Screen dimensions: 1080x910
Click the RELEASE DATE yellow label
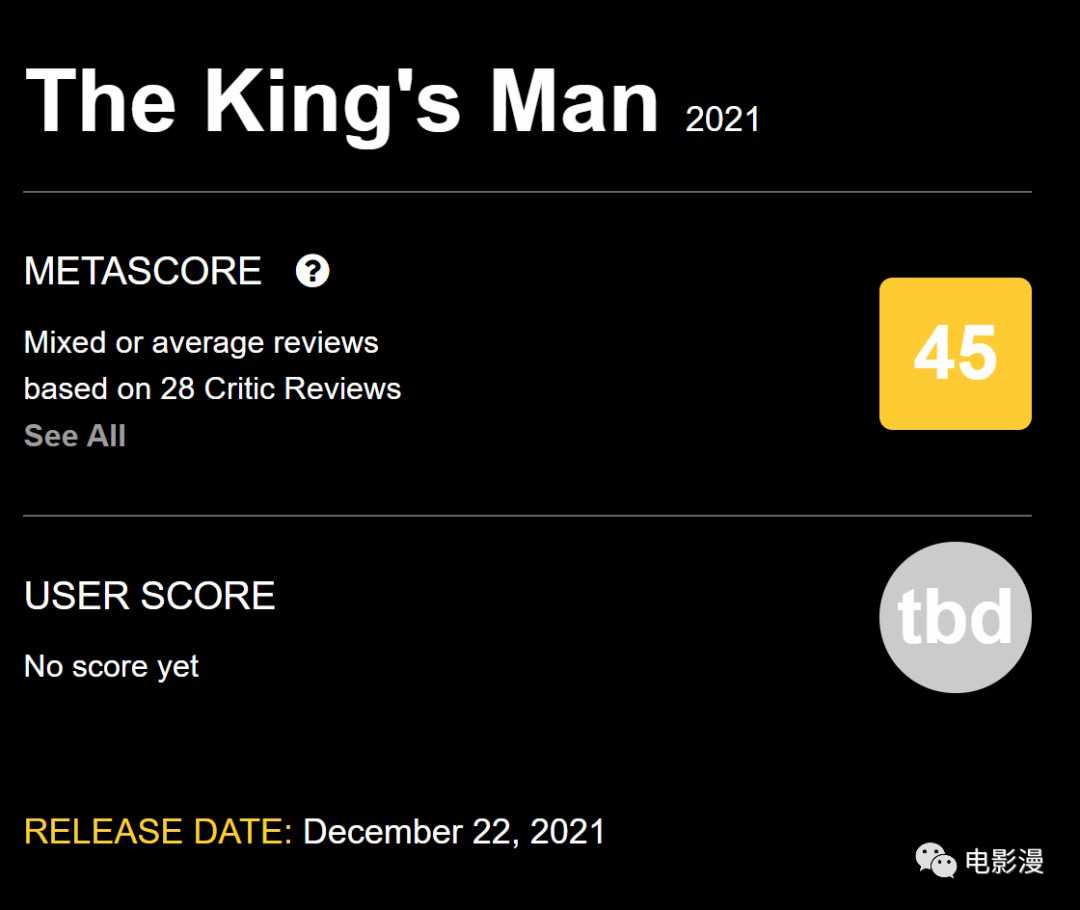(x=158, y=831)
